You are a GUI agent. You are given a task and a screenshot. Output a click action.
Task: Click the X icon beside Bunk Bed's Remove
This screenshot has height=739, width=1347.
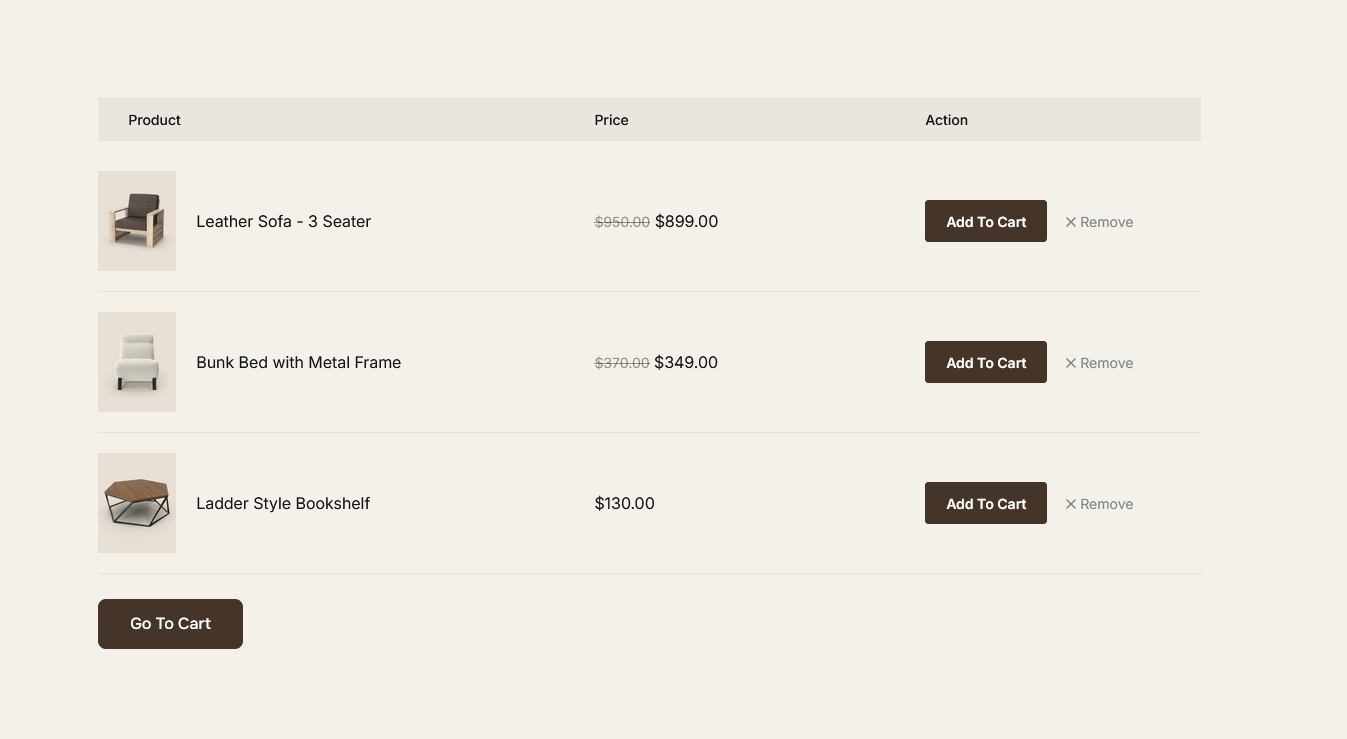pos(1071,363)
